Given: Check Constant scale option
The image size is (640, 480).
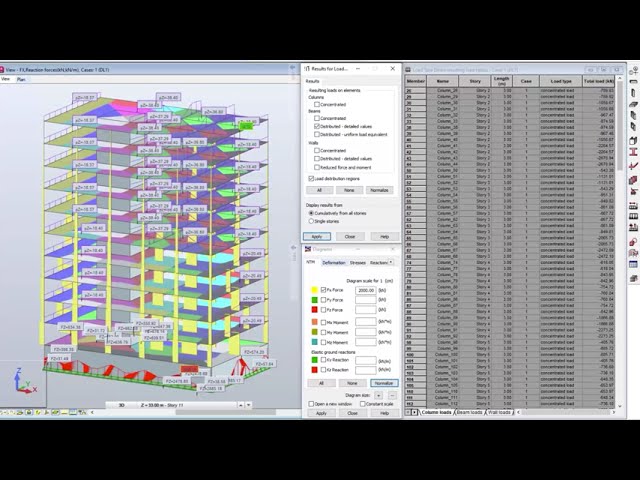Looking at the screenshot, I should [x=362, y=404].
